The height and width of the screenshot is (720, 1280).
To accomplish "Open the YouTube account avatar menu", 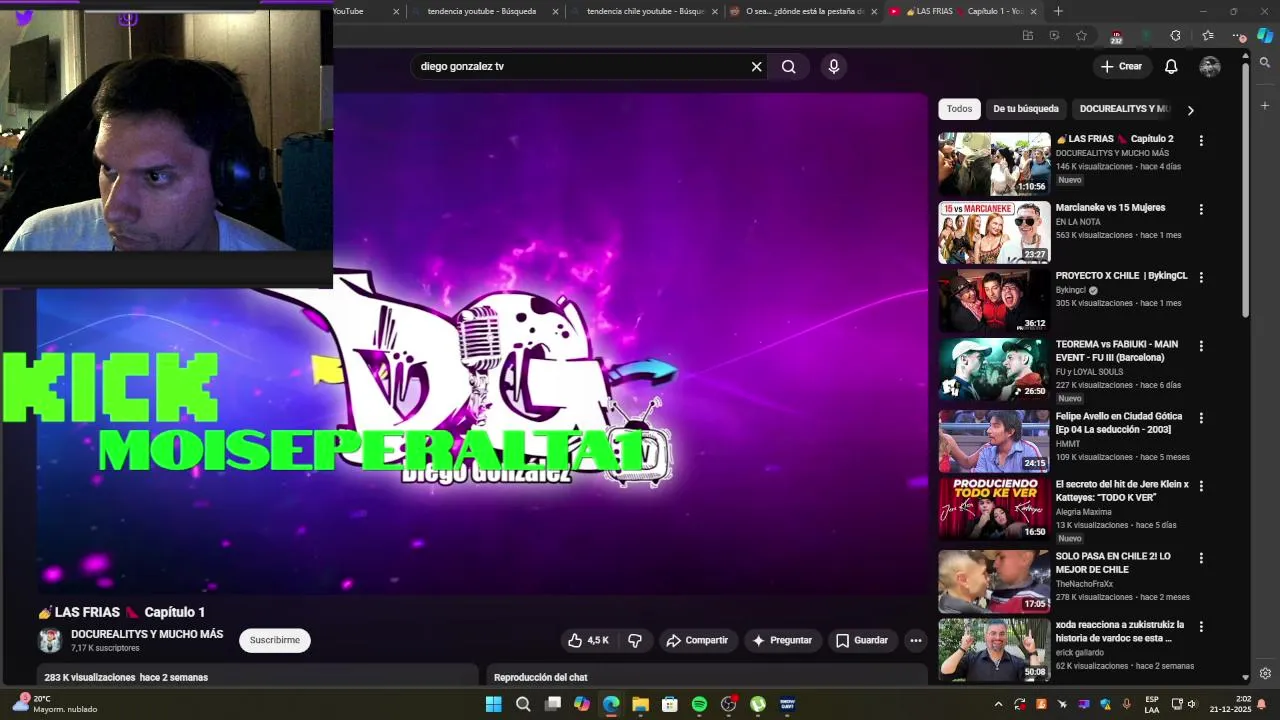I will (1210, 67).
